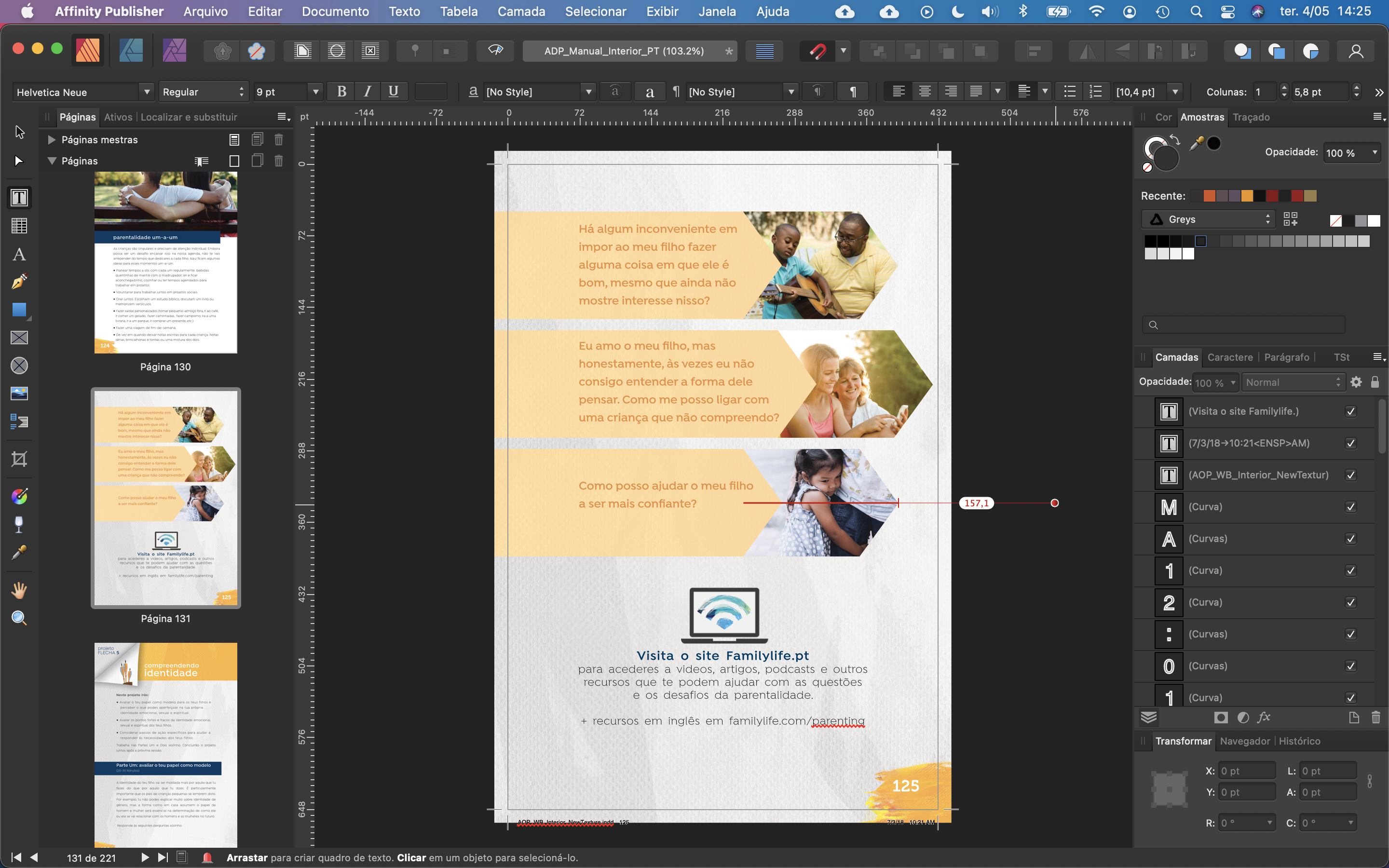Switch to Photo persona

(174, 51)
